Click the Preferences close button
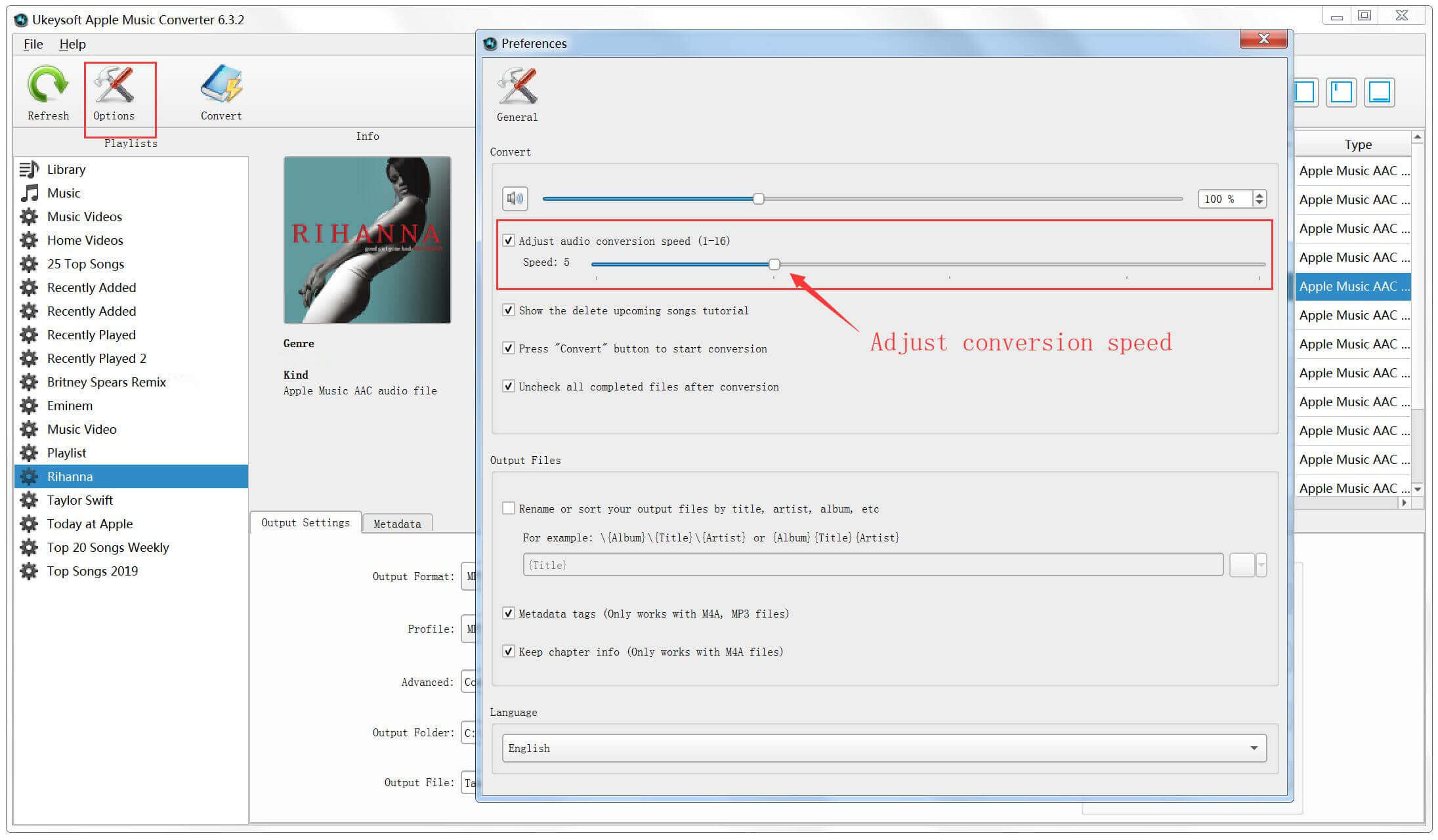 [x=1263, y=41]
